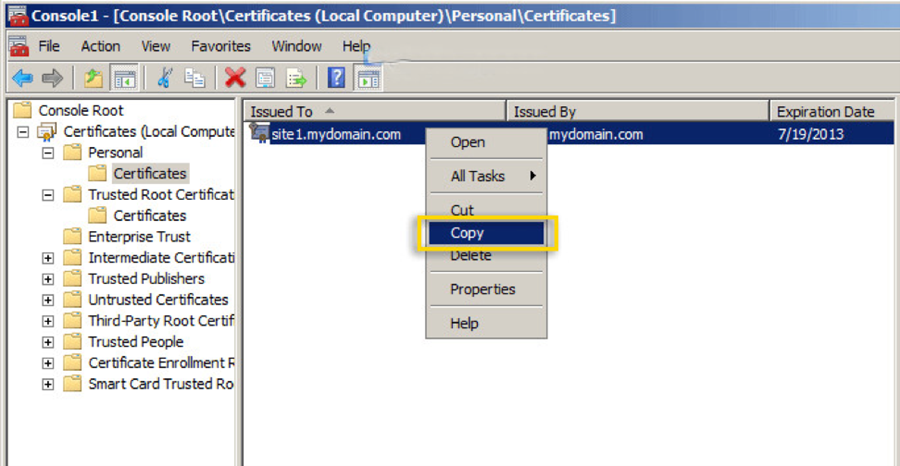The width and height of the screenshot is (900, 466).
Task: Sort by the Issued By column header
Action: point(638,111)
